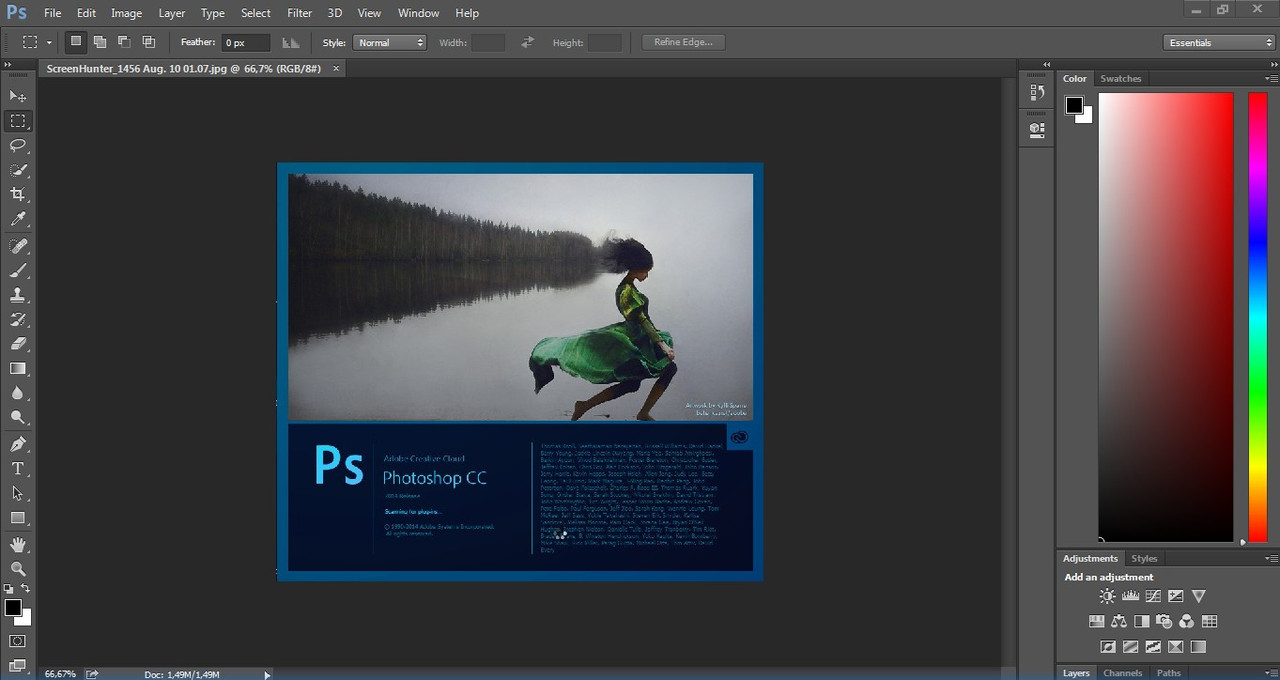Viewport: 1280px width, 680px height.
Task: Select the Horizontal Type tool
Action: 18,469
